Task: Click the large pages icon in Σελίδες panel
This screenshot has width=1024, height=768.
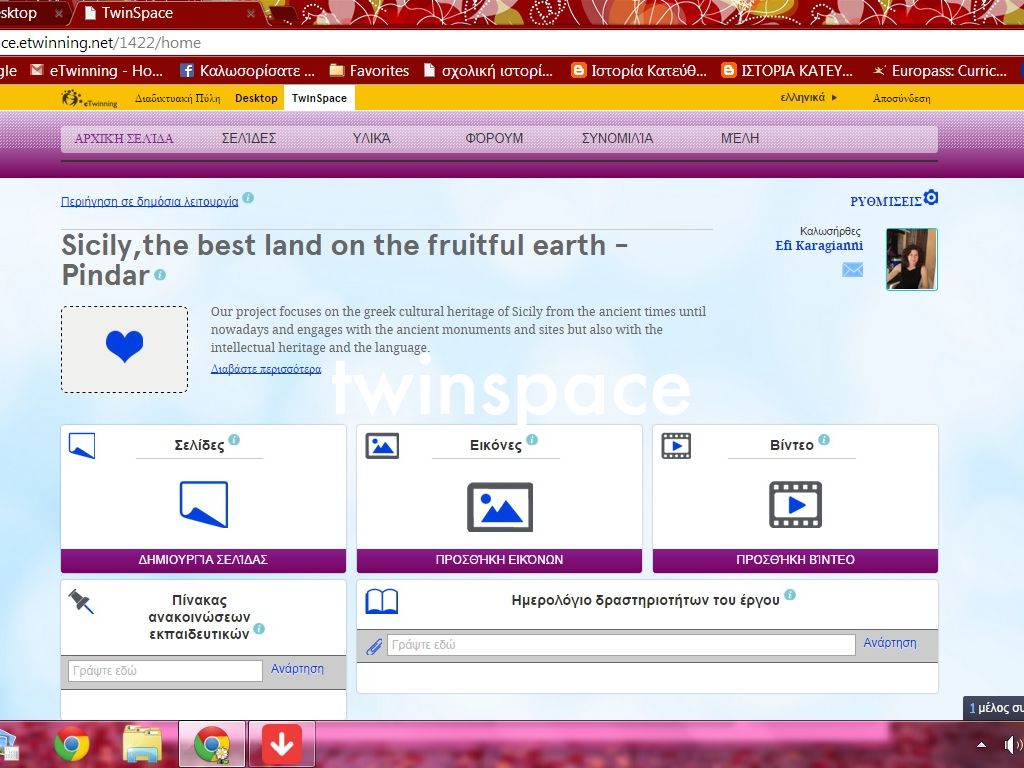Action: pyautogui.click(x=203, y=504)
